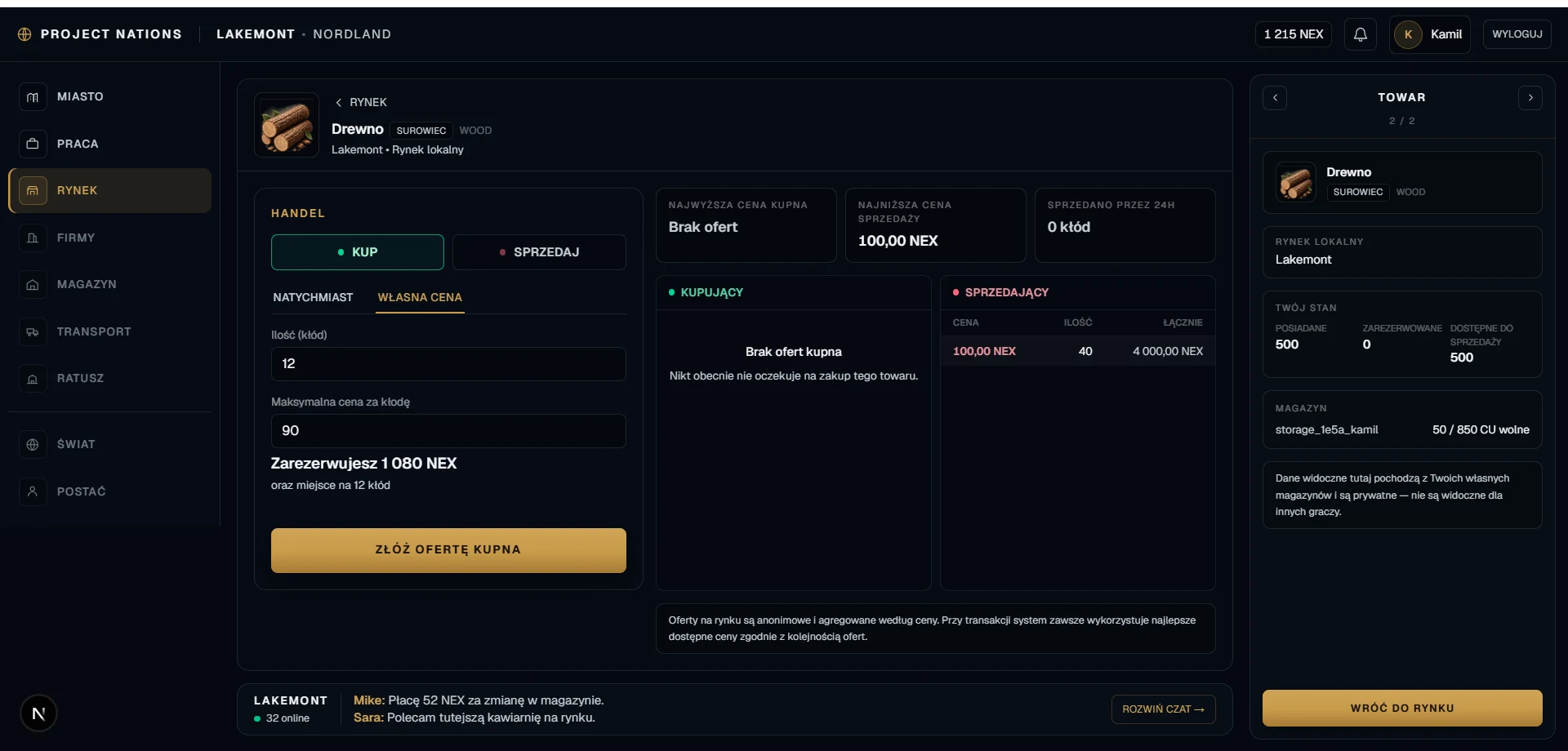Open the Firmy building icon

pyautogui.click(x=33, y=238)
